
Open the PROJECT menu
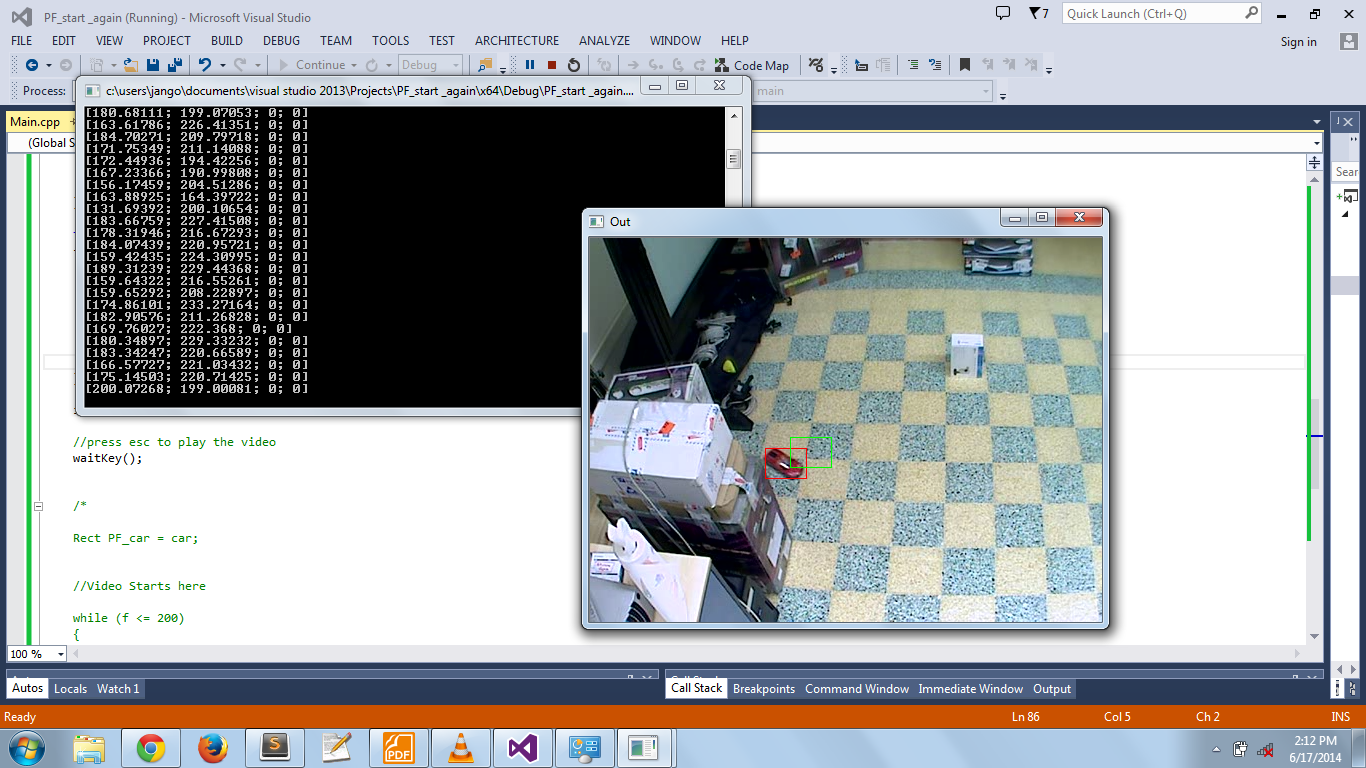(167, 41)
